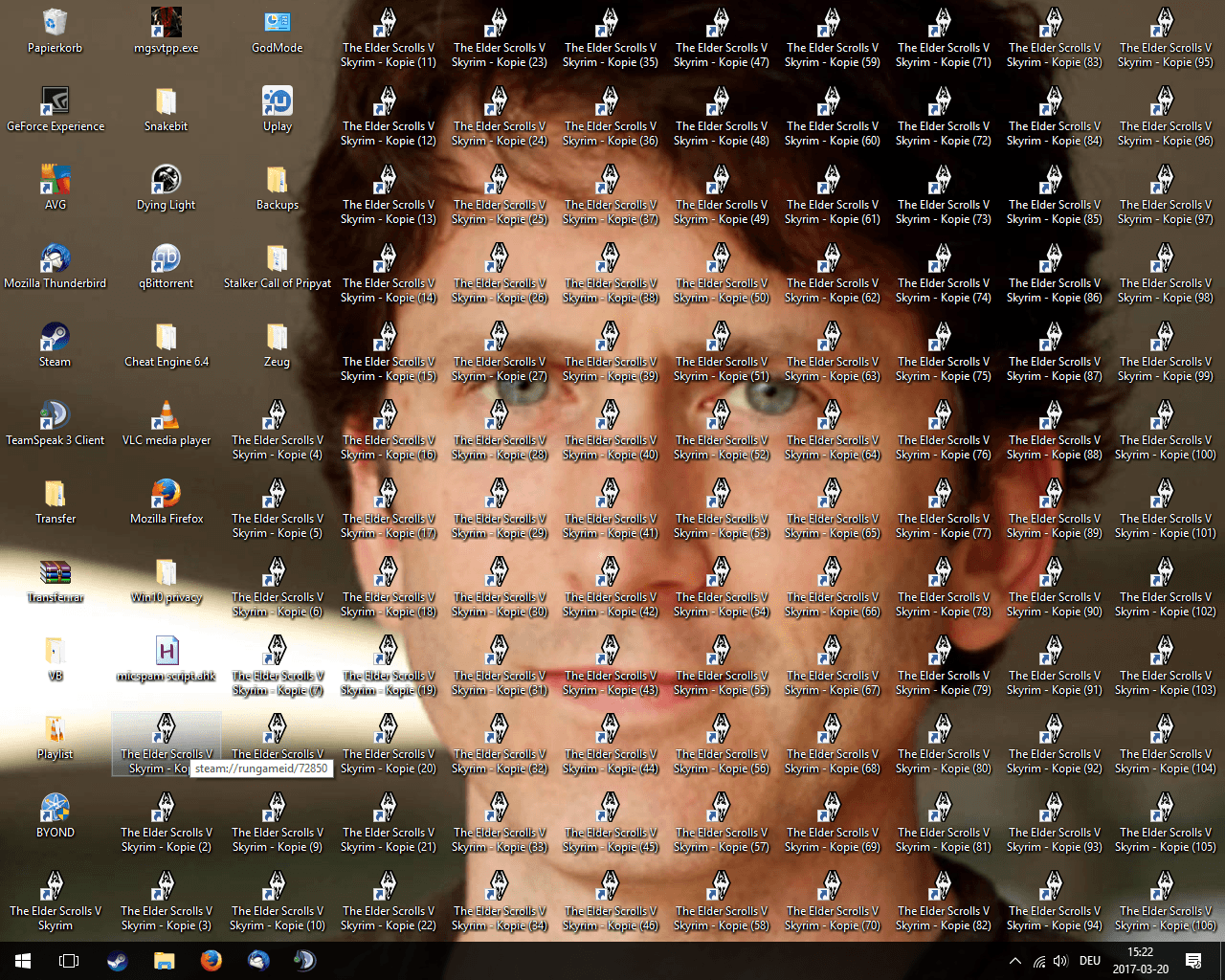This screenshot has width=1225, height=980.
Task: Click the volume speaker tray icon
Action: 1060,961
